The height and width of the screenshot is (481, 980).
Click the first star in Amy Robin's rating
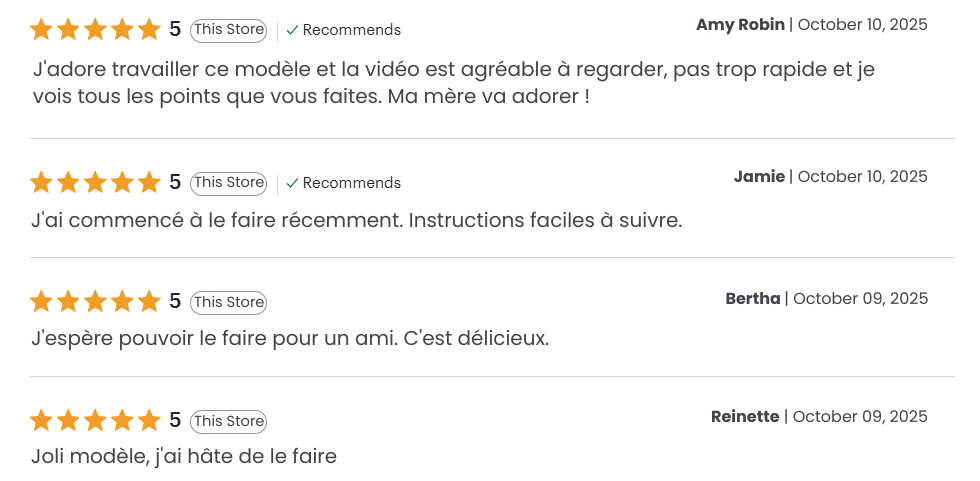click(41, 30)
